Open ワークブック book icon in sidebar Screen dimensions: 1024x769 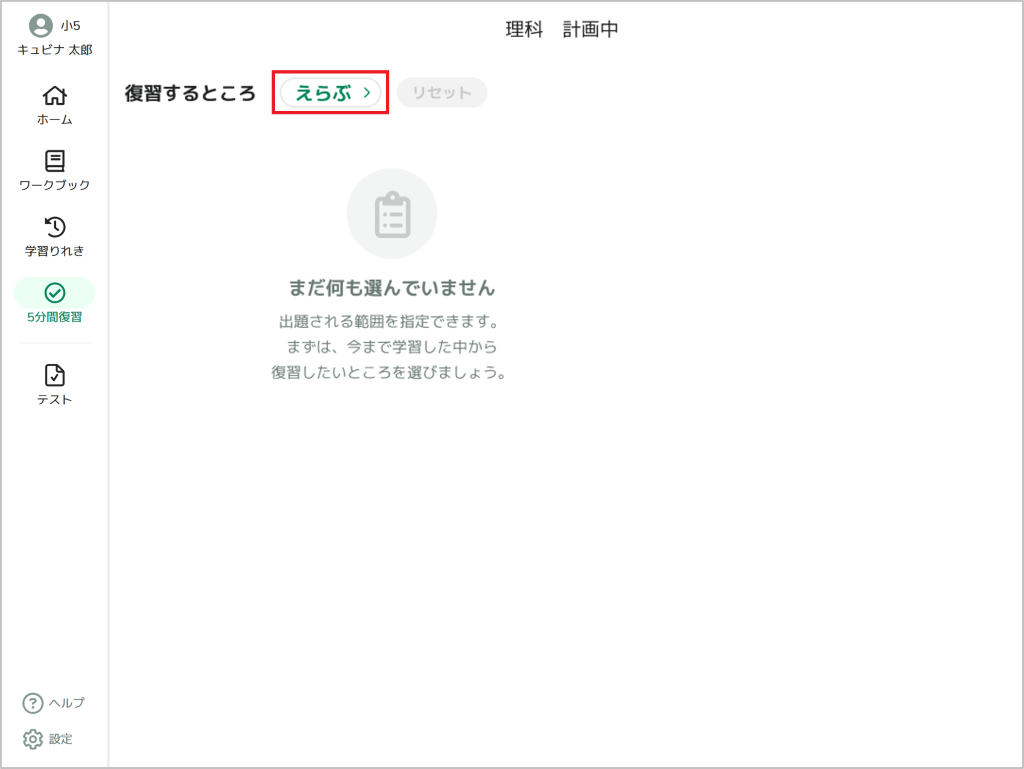pos(55,161)
